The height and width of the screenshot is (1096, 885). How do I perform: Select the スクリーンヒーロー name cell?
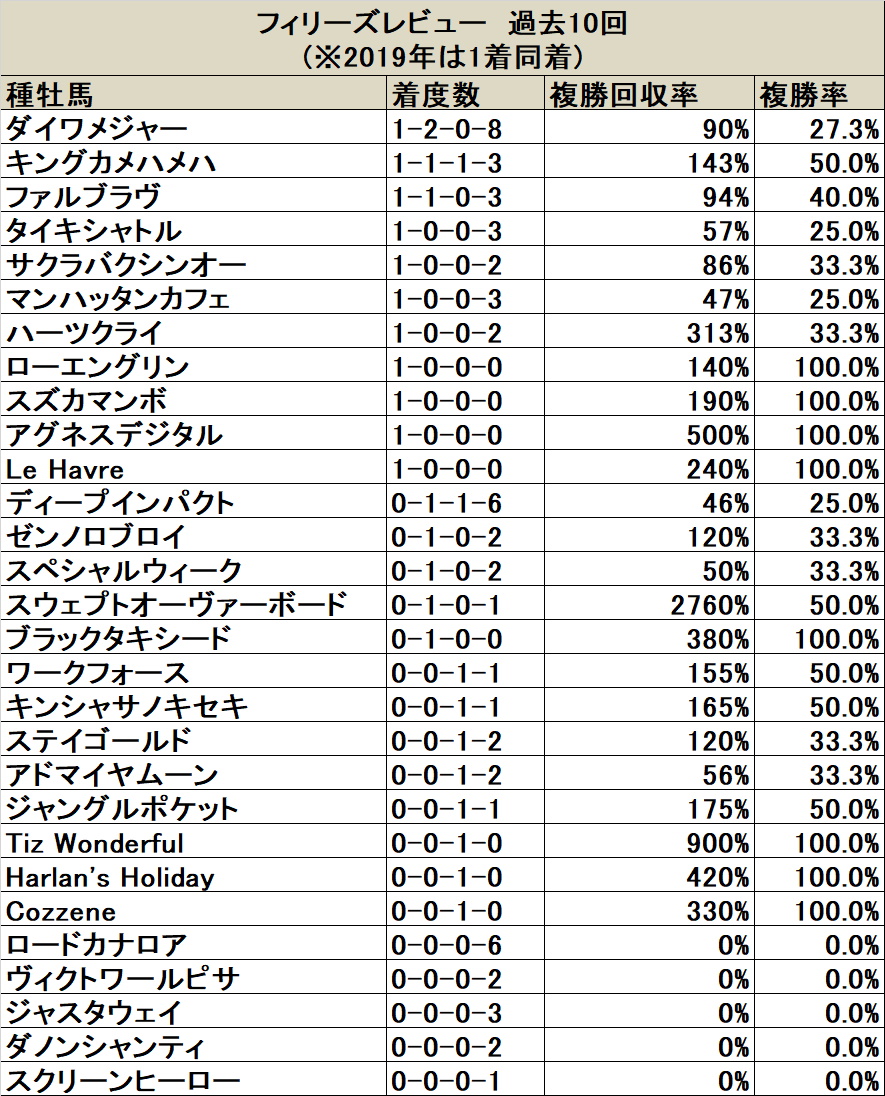194,1081
